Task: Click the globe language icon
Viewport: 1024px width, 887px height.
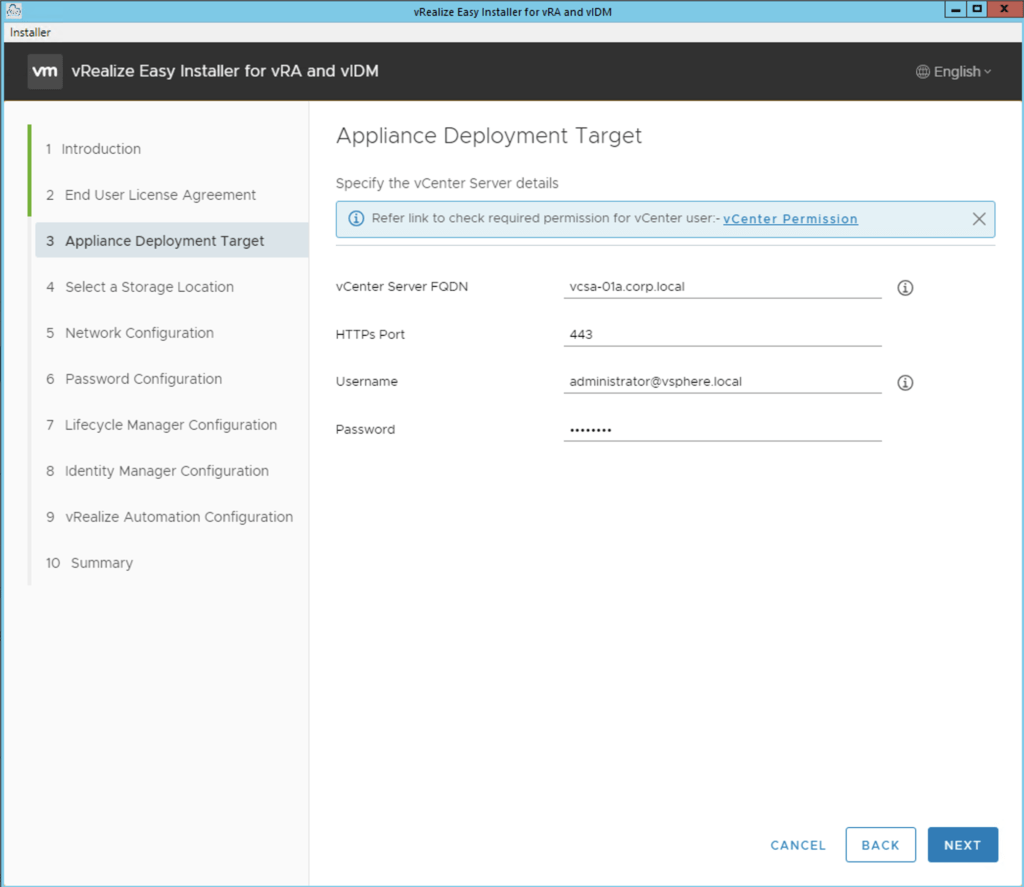Action: click(922, 72)
